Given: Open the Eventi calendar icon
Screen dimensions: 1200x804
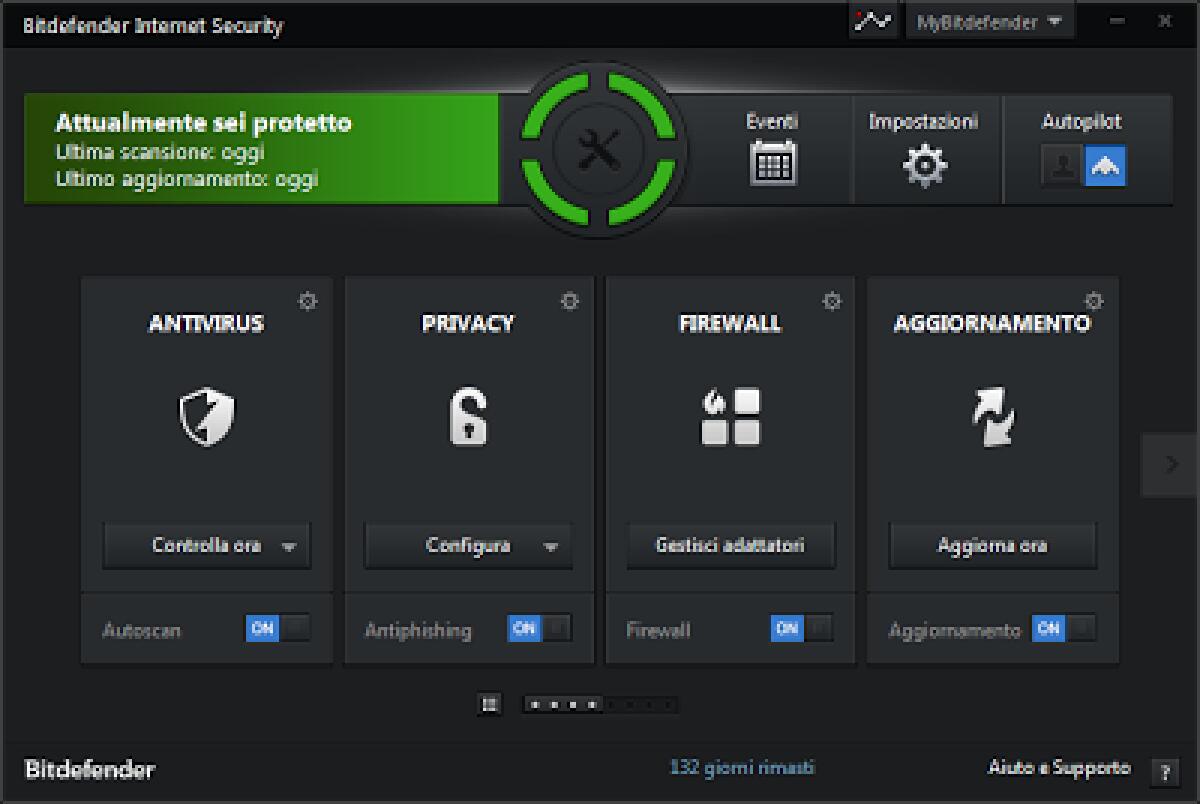Looking at the screenshot, I should [773, 165].
